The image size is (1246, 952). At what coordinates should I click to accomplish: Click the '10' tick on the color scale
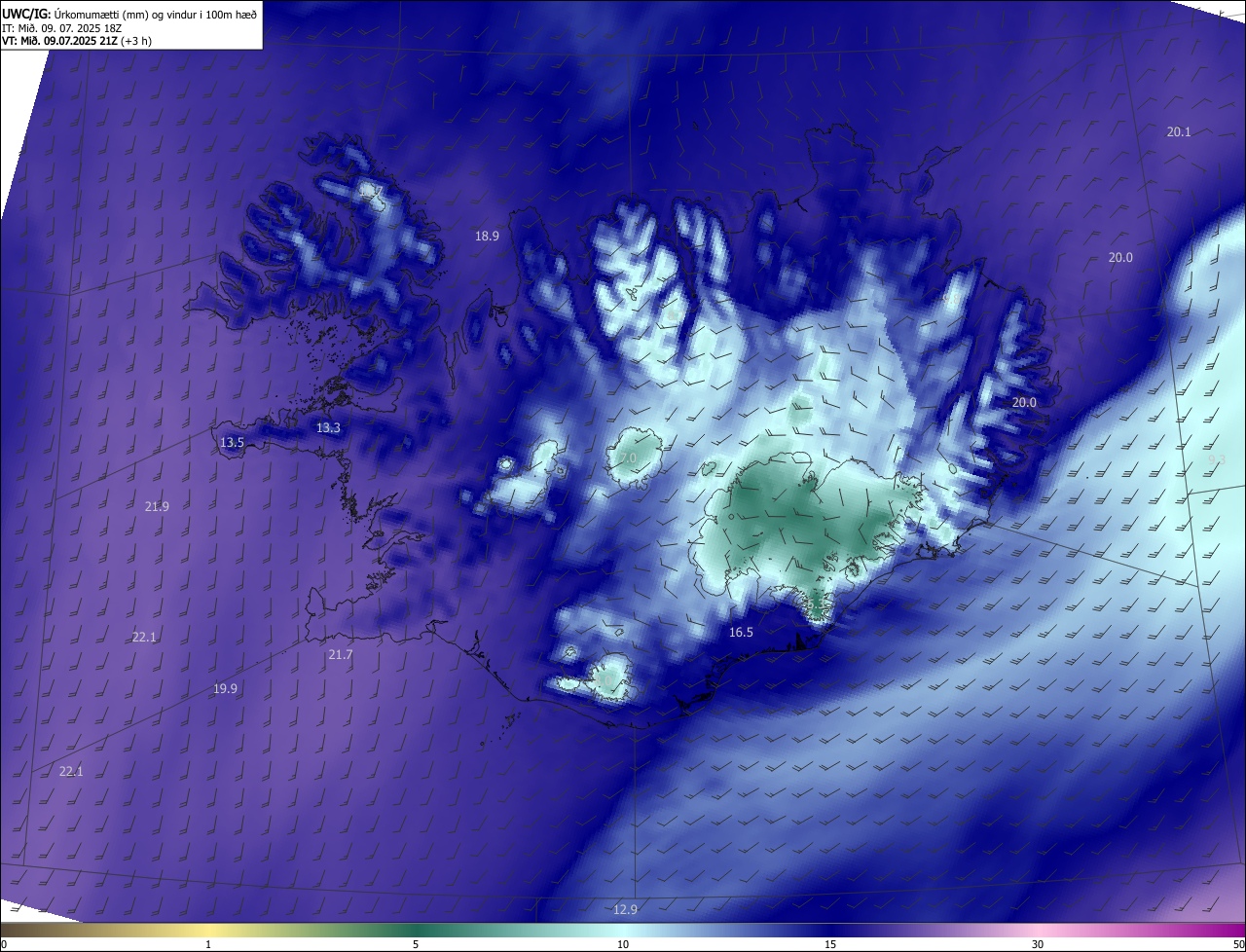click(623, 944)
